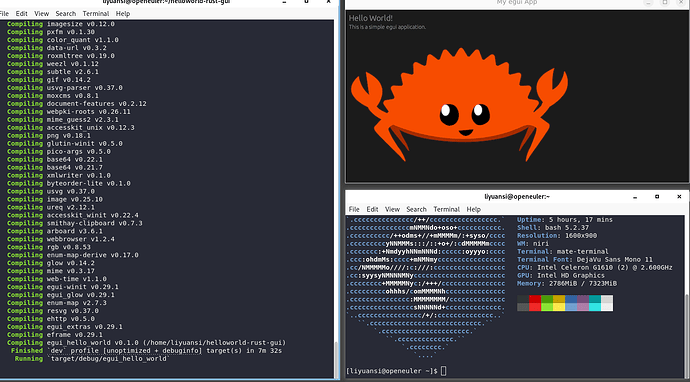690x382 pixels.
Task: Click the 'Hello World!' heading in egui app
Action: click(x=371, y=18)
